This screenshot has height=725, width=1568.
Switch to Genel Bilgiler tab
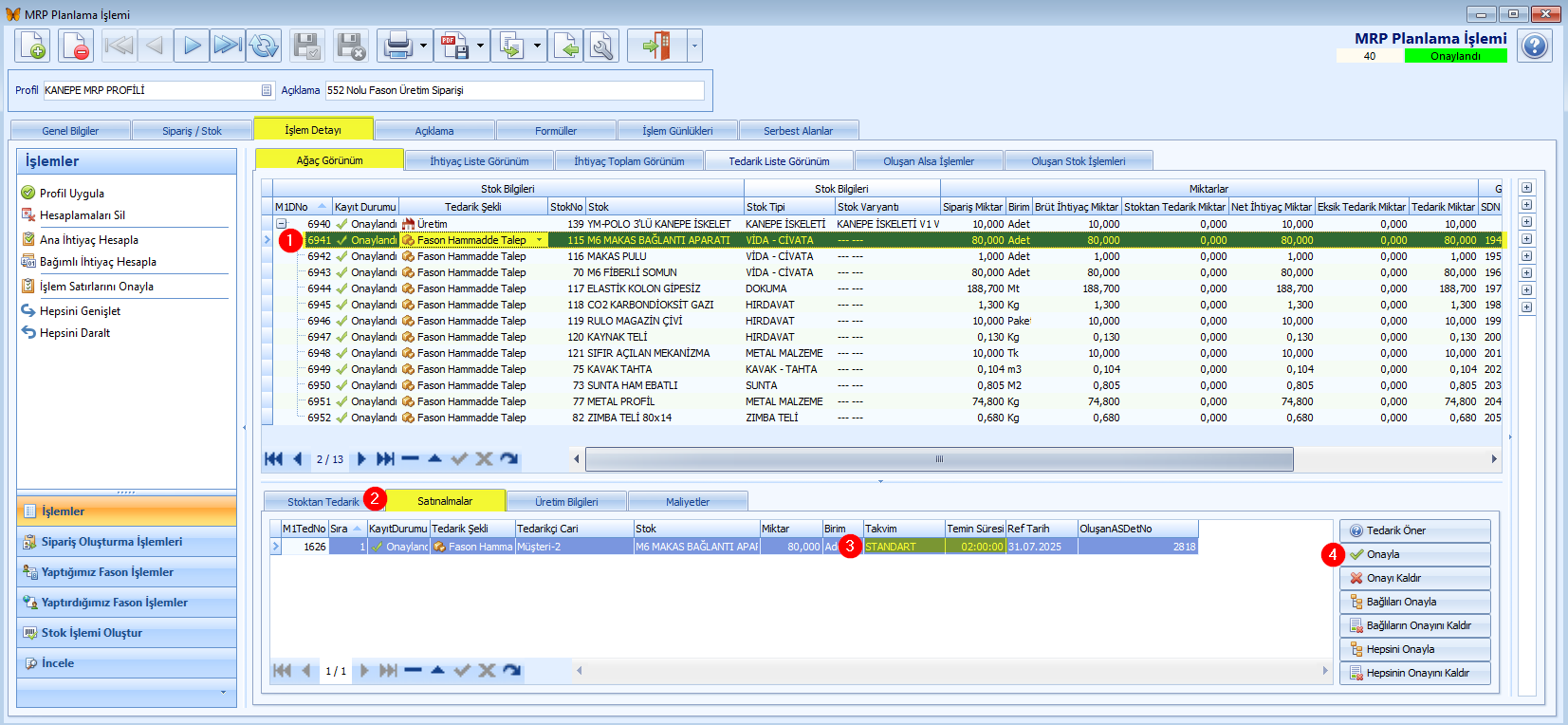(x=70, y=131)
